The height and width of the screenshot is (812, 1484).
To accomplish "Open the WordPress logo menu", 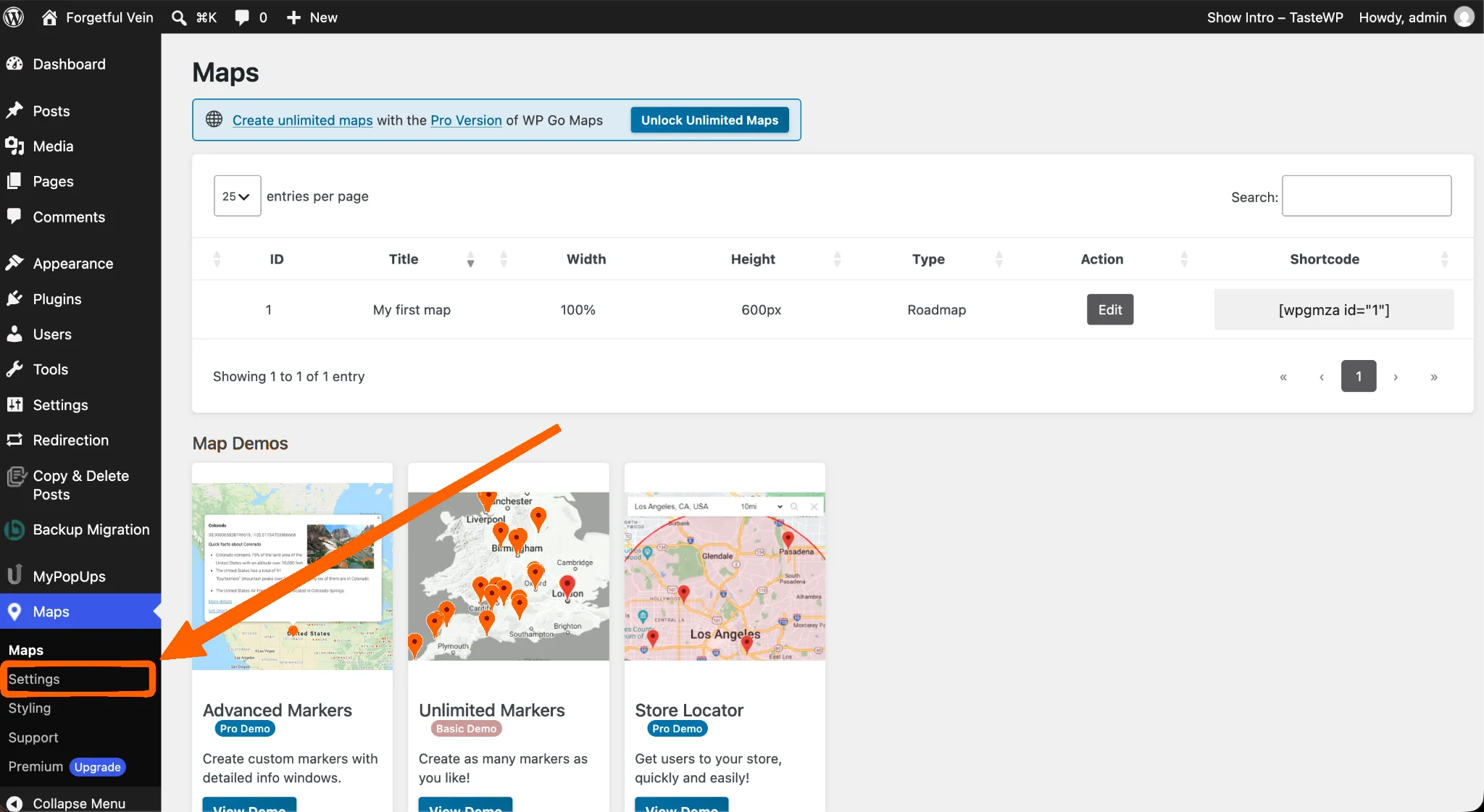I will pyautogui.click(x=14, y=17).
